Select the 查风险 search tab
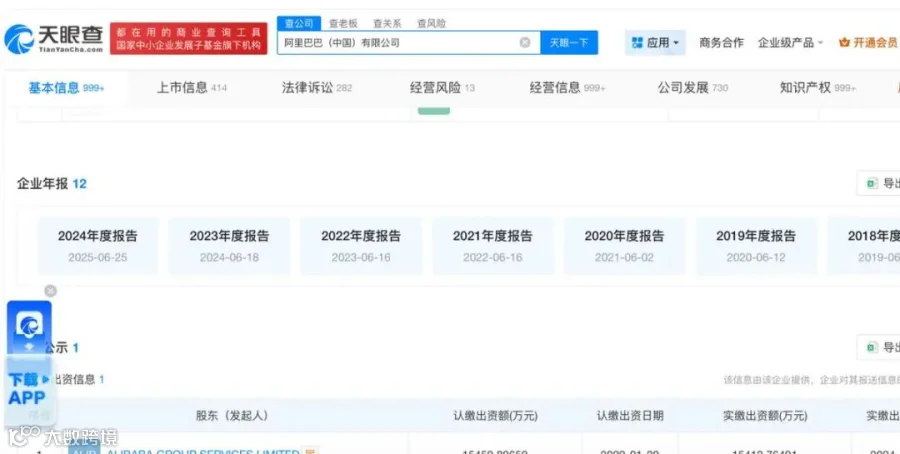This screenshot has height=454, width=900. (x=432, y=24)
